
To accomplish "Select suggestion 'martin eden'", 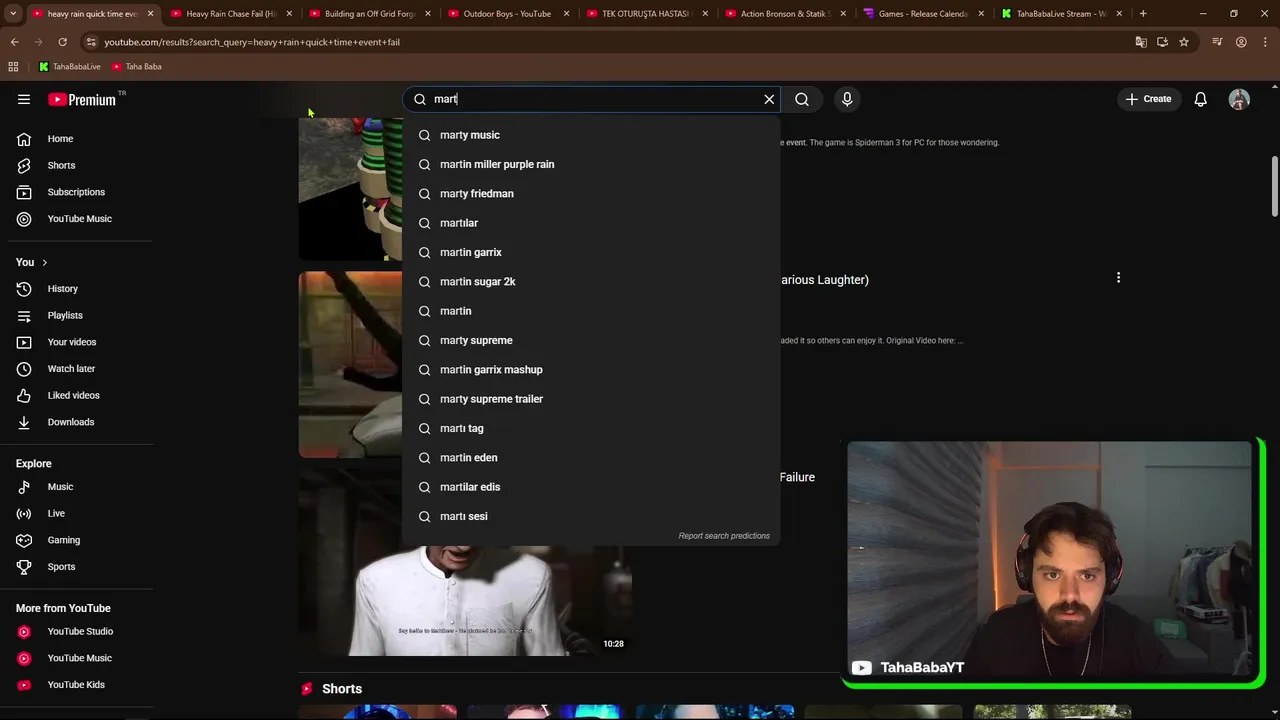I will tap(591, 458).
